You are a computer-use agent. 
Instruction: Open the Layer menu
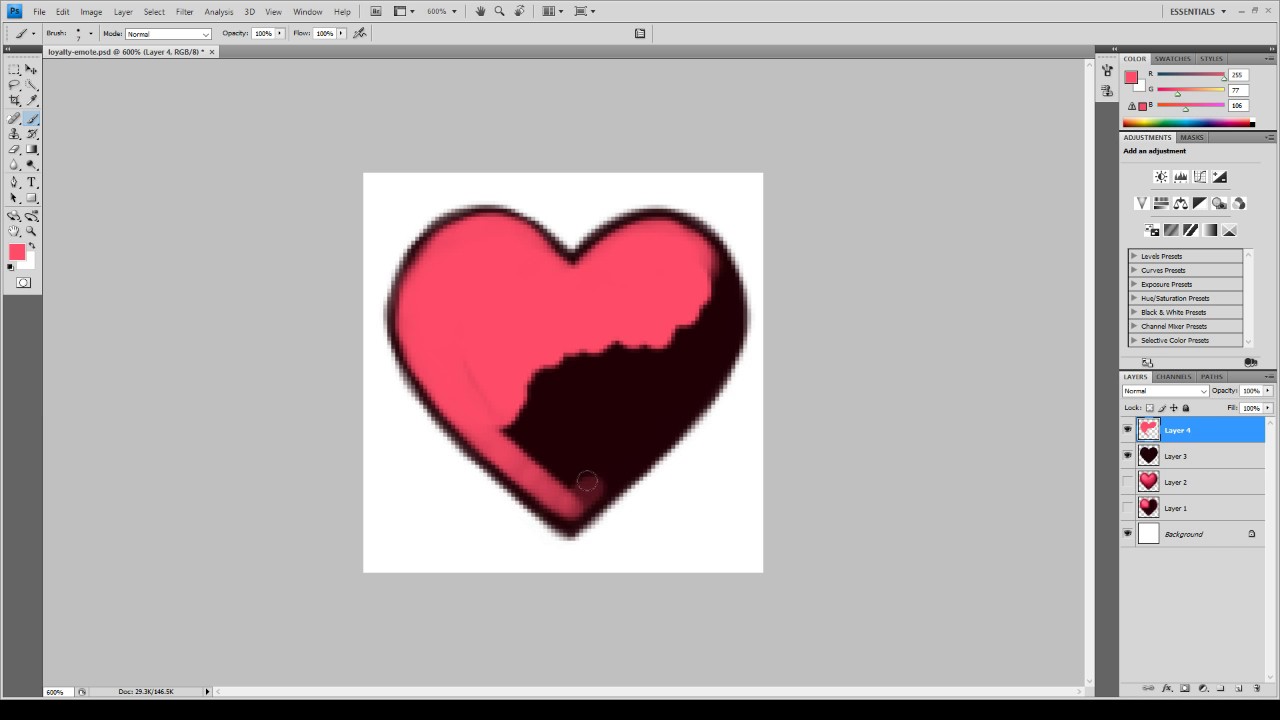click(123, 12)
